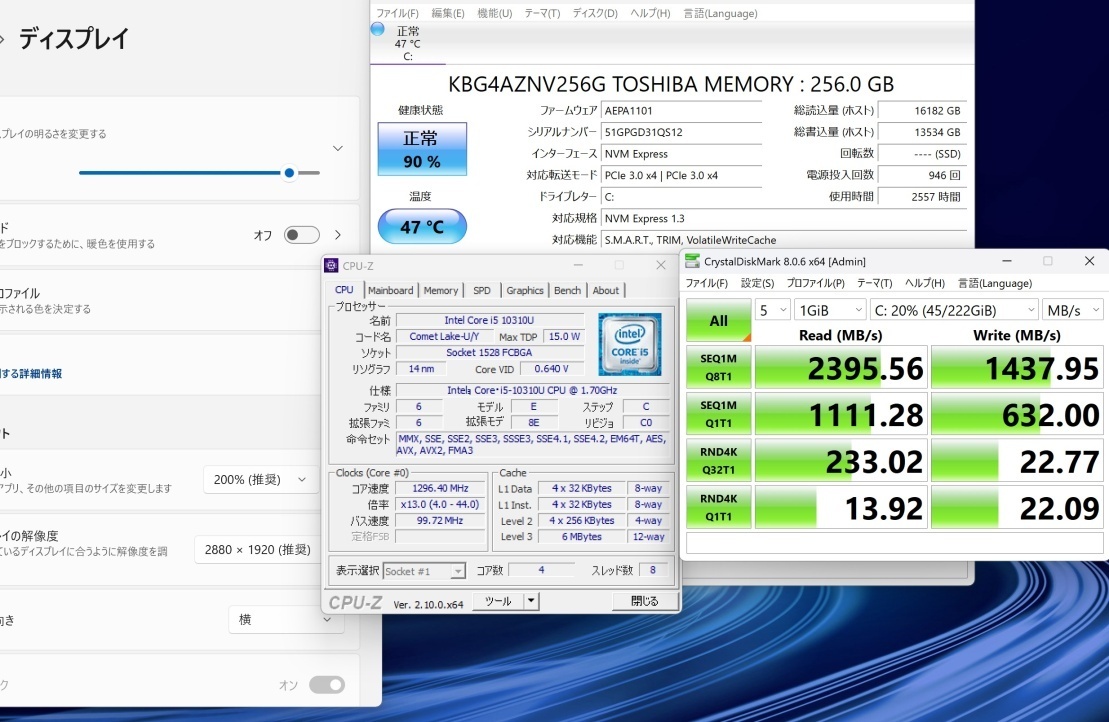The width and height of the screenshot is (1109, 722).
Task: Click the power-on hours value 2557 時間
Action: [922, 197]
